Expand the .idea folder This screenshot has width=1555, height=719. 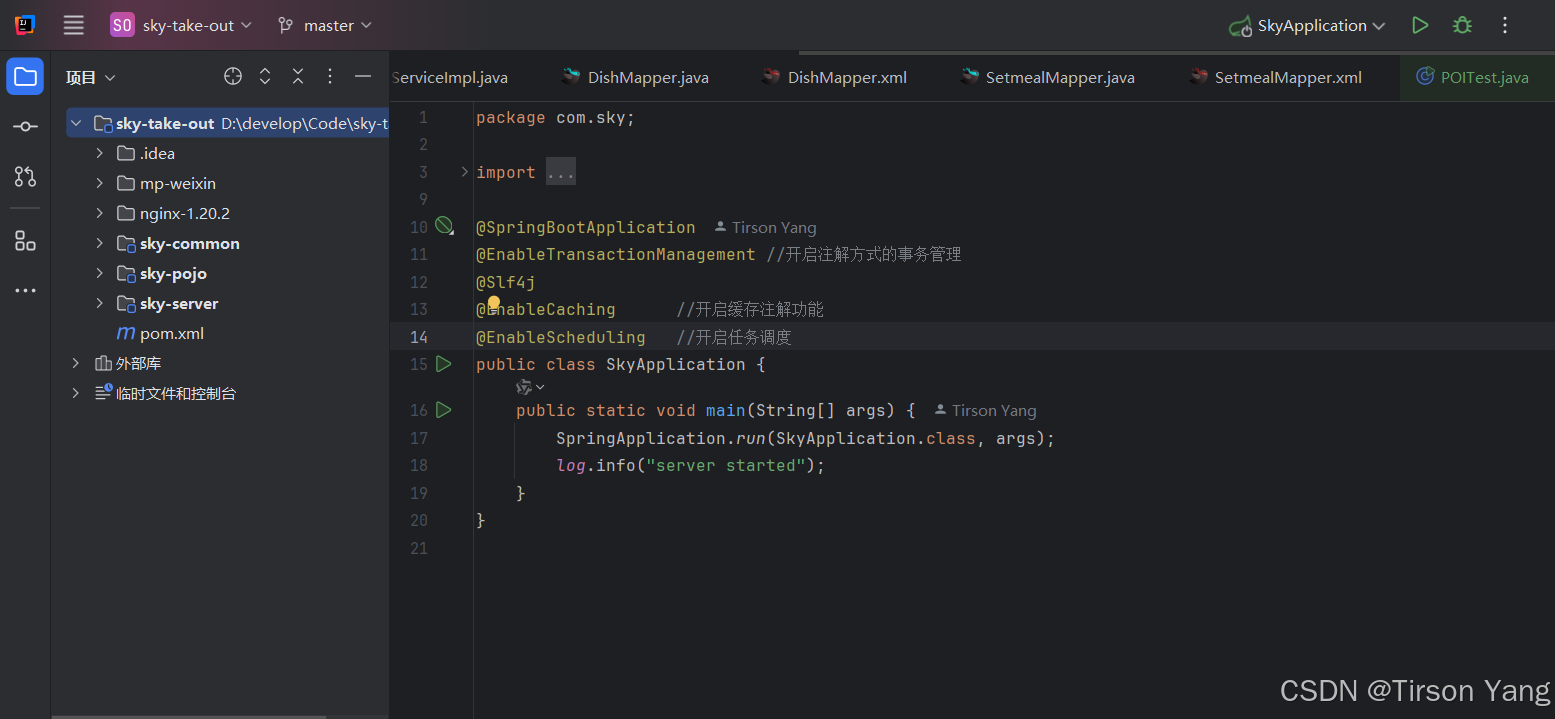click(99, 153)
